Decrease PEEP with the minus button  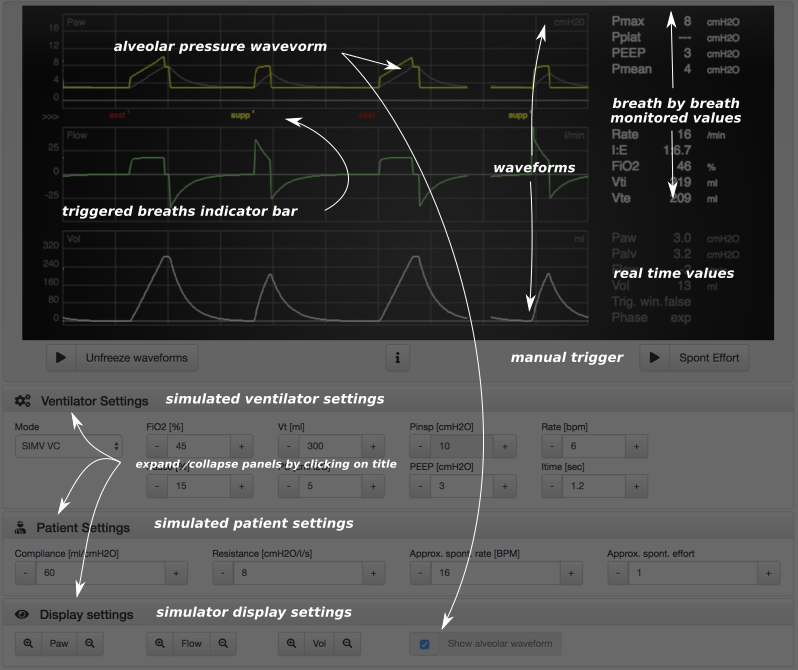(x=419, y=486)
